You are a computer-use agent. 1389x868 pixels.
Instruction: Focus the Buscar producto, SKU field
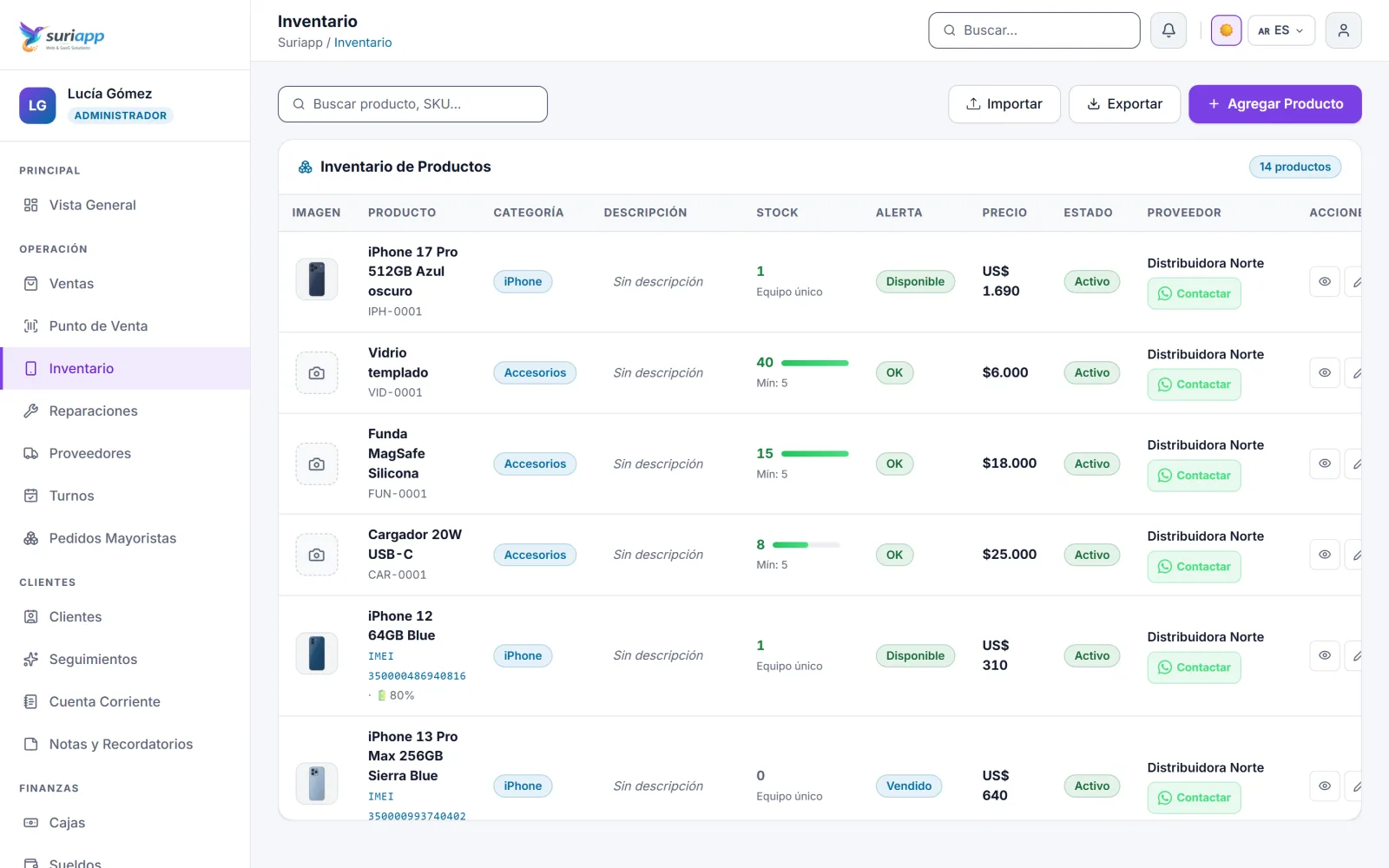412,104
